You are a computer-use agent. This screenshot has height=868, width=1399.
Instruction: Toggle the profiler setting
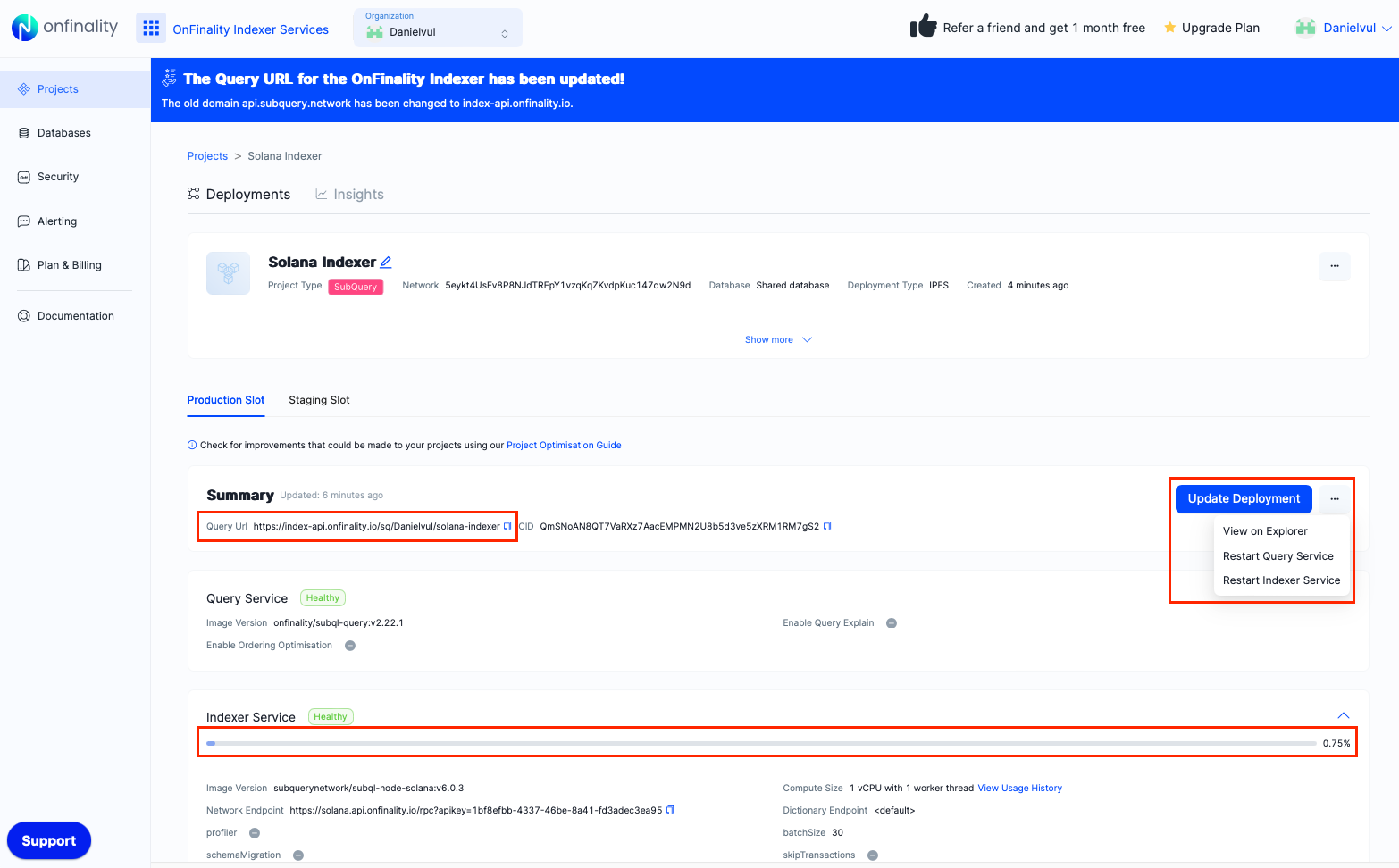254,832
